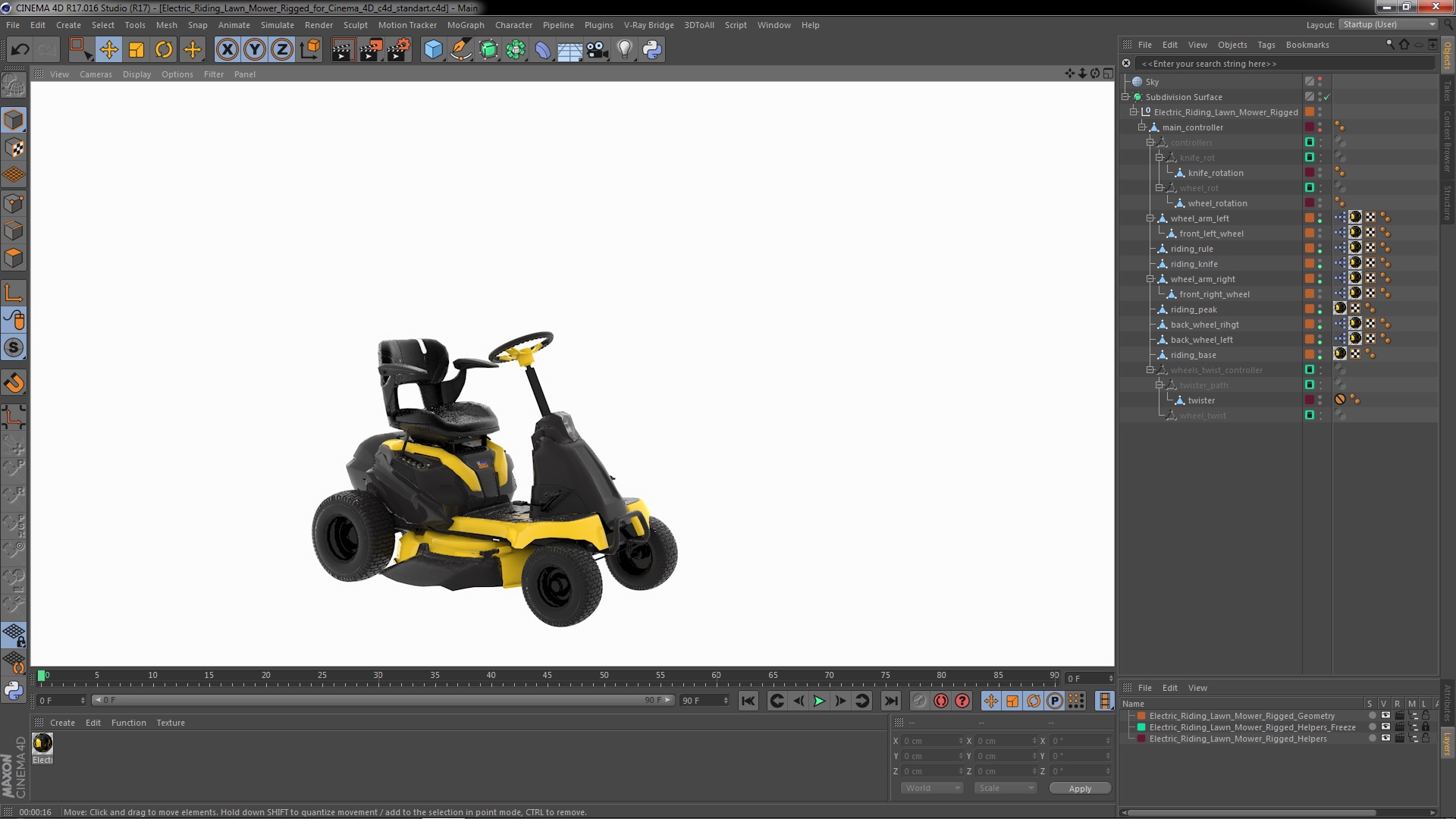Viewport: 1456px width, 819px height.
Task: Open the Python script icon in toolbar
Action: tap(652, 50)
